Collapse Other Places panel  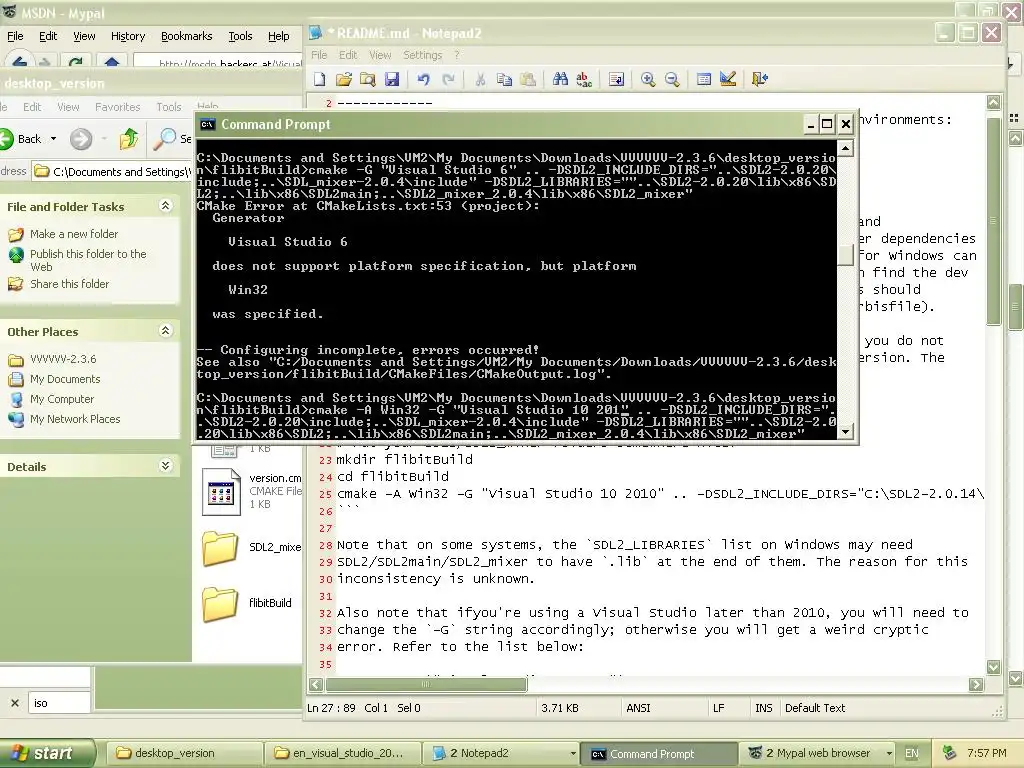[165, 330]
